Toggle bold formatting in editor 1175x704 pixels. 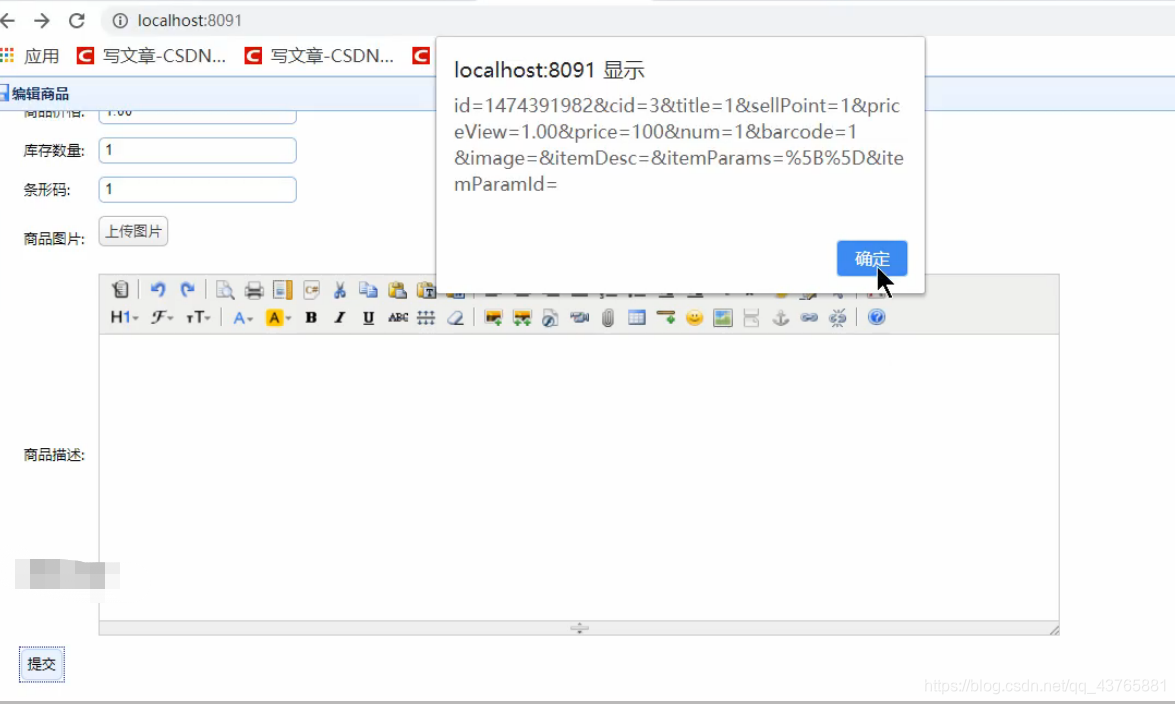[311, 318]
